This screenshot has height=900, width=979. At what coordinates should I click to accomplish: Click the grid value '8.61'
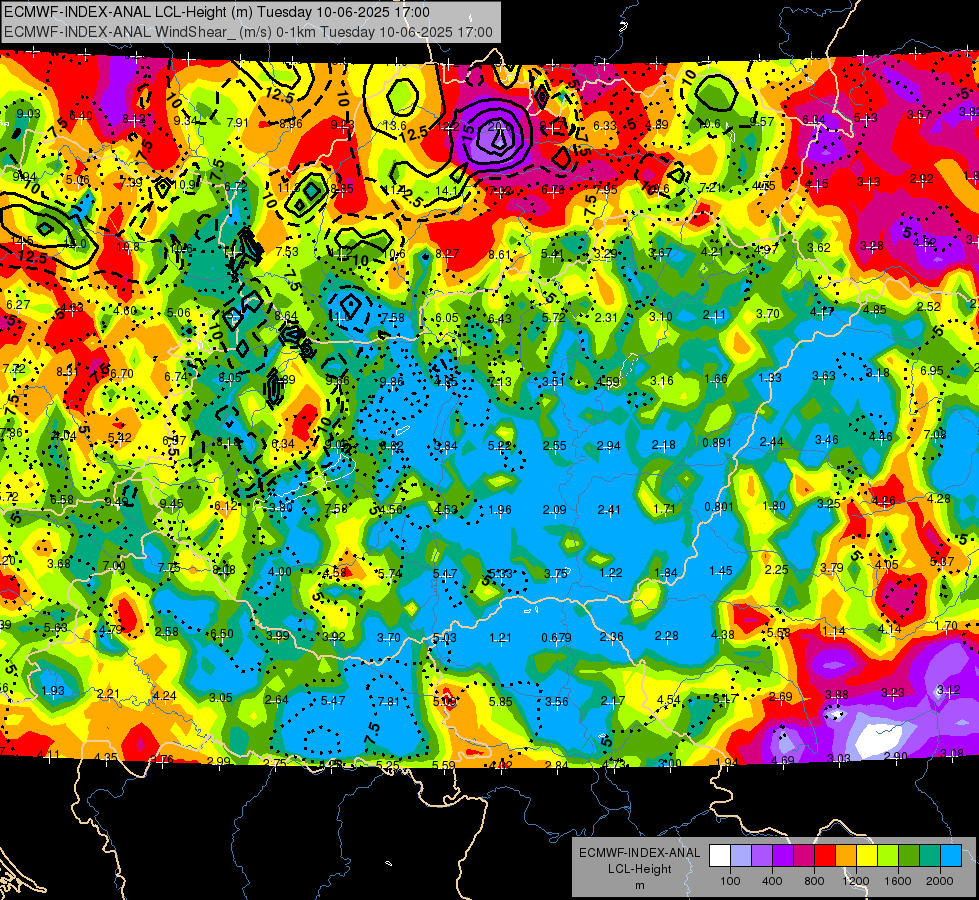click(500, 255)
